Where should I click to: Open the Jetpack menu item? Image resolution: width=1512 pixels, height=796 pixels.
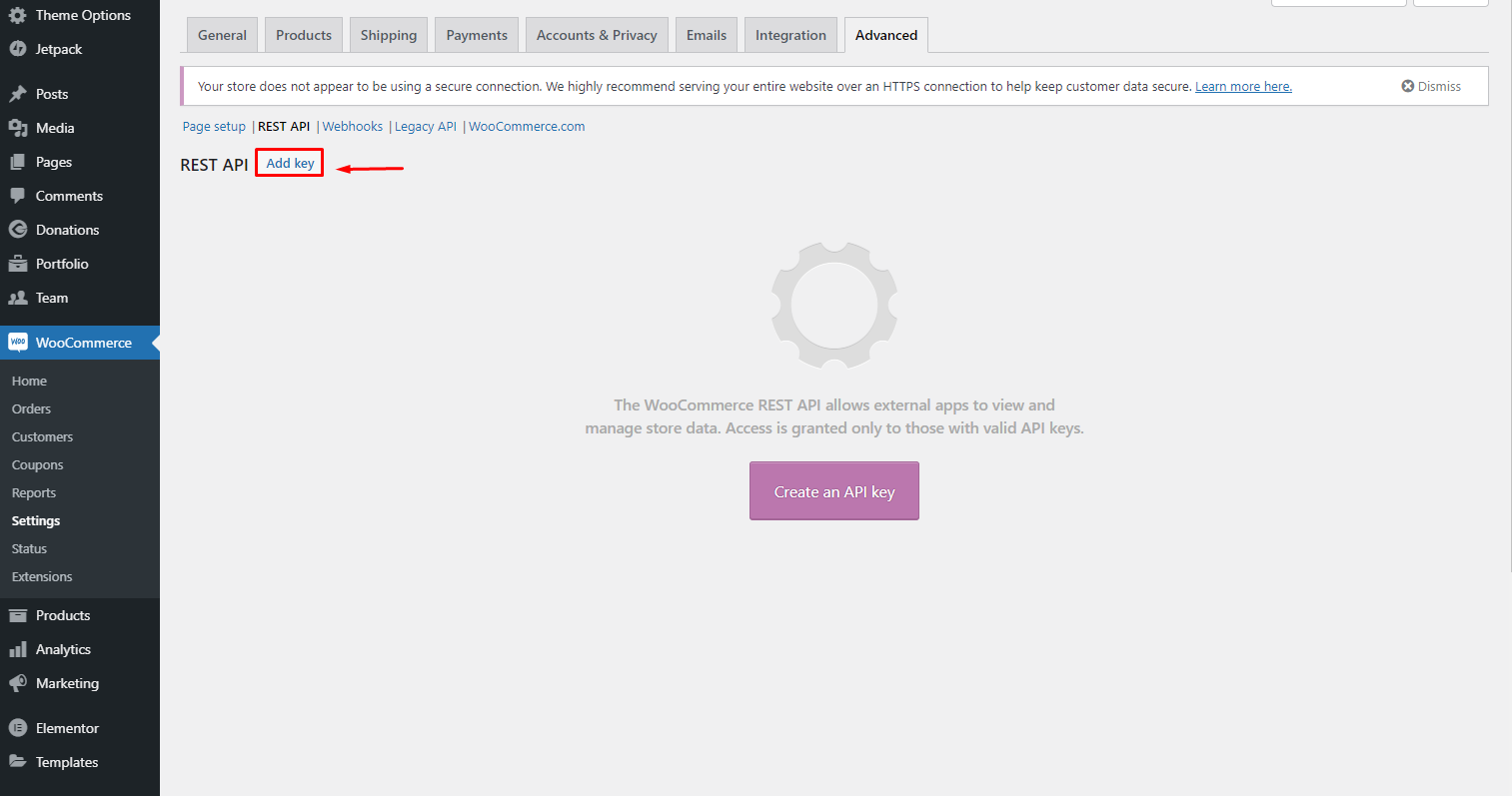80,49
